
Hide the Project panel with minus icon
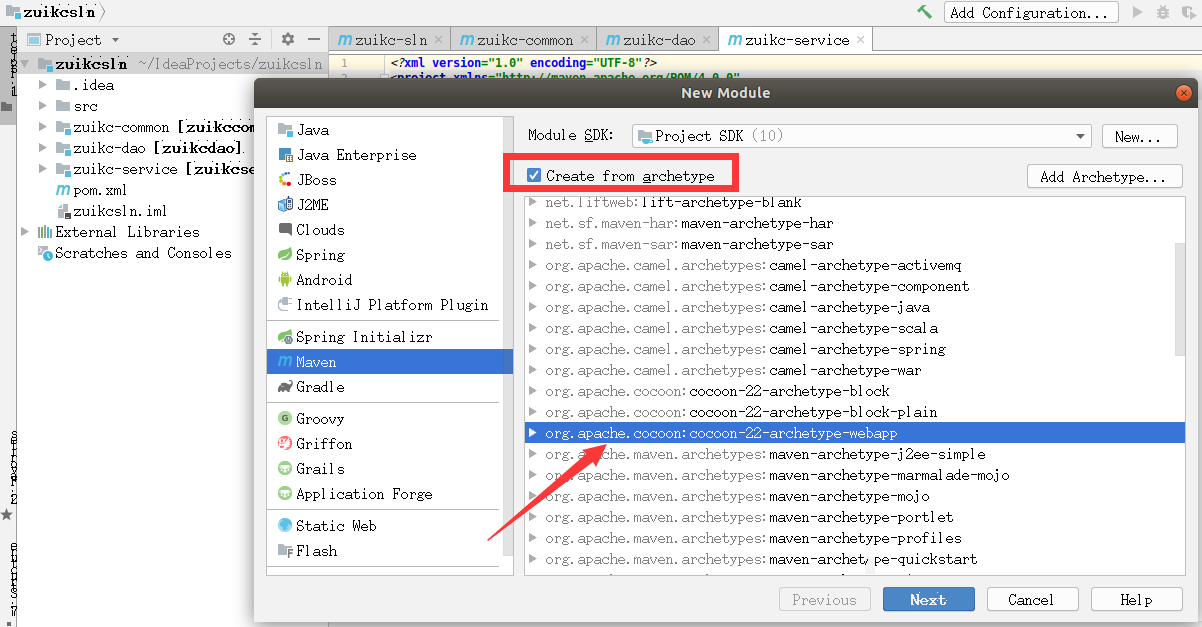(314, 39)
